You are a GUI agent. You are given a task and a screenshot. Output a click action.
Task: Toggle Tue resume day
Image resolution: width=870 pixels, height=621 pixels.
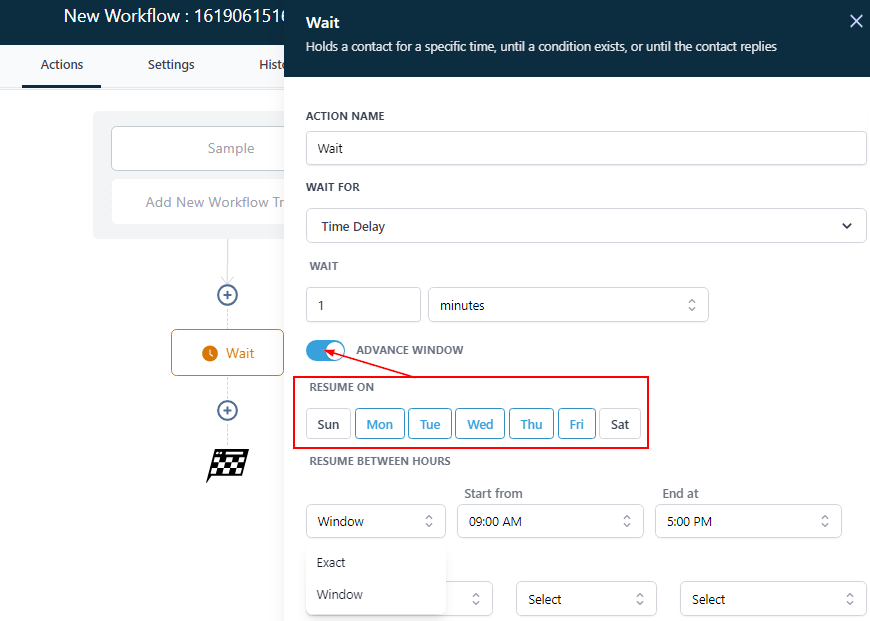[x=430, y=424]
